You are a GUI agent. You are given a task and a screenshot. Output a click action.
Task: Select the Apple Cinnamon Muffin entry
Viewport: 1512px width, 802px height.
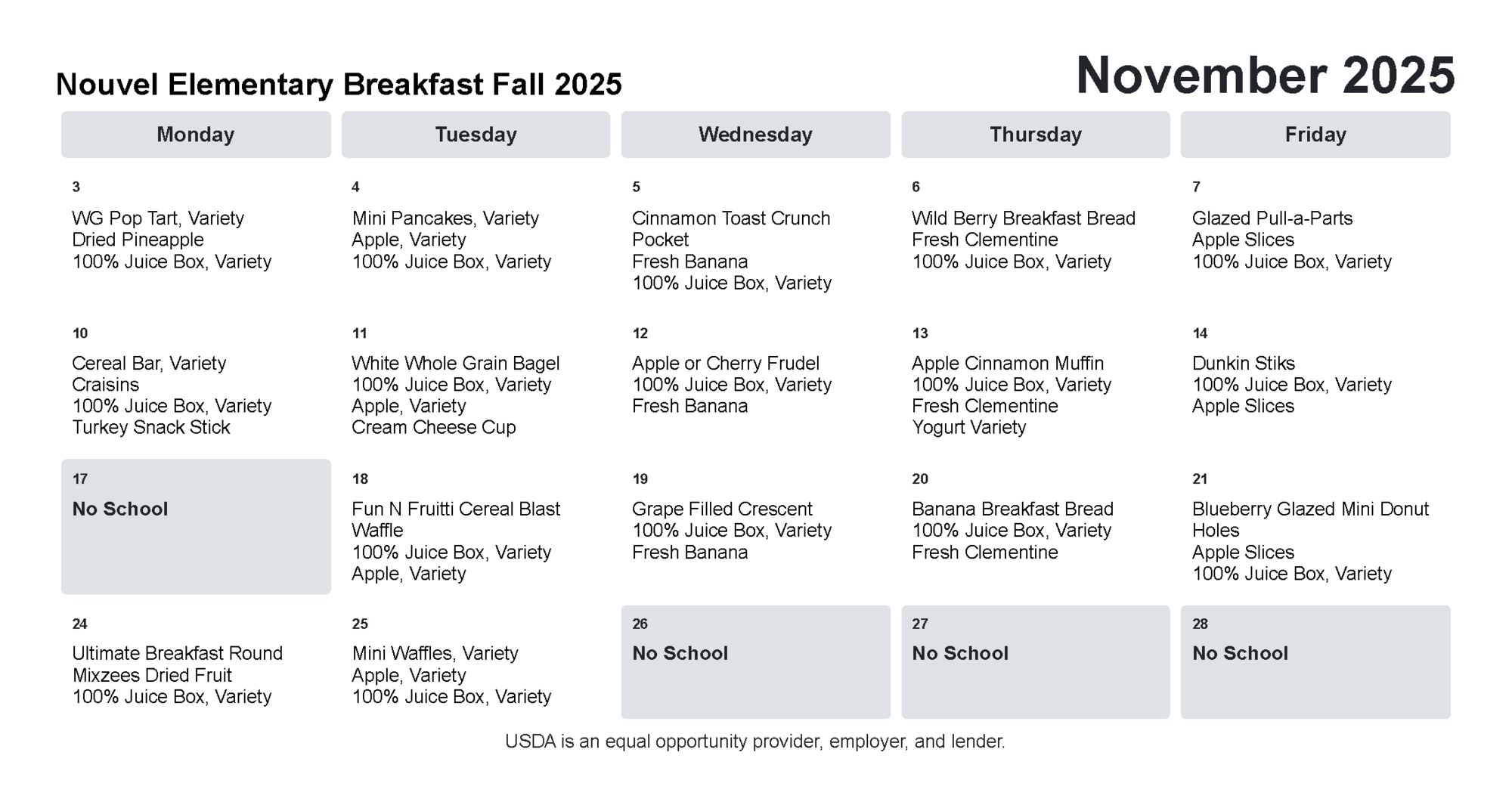[1007, 364]
